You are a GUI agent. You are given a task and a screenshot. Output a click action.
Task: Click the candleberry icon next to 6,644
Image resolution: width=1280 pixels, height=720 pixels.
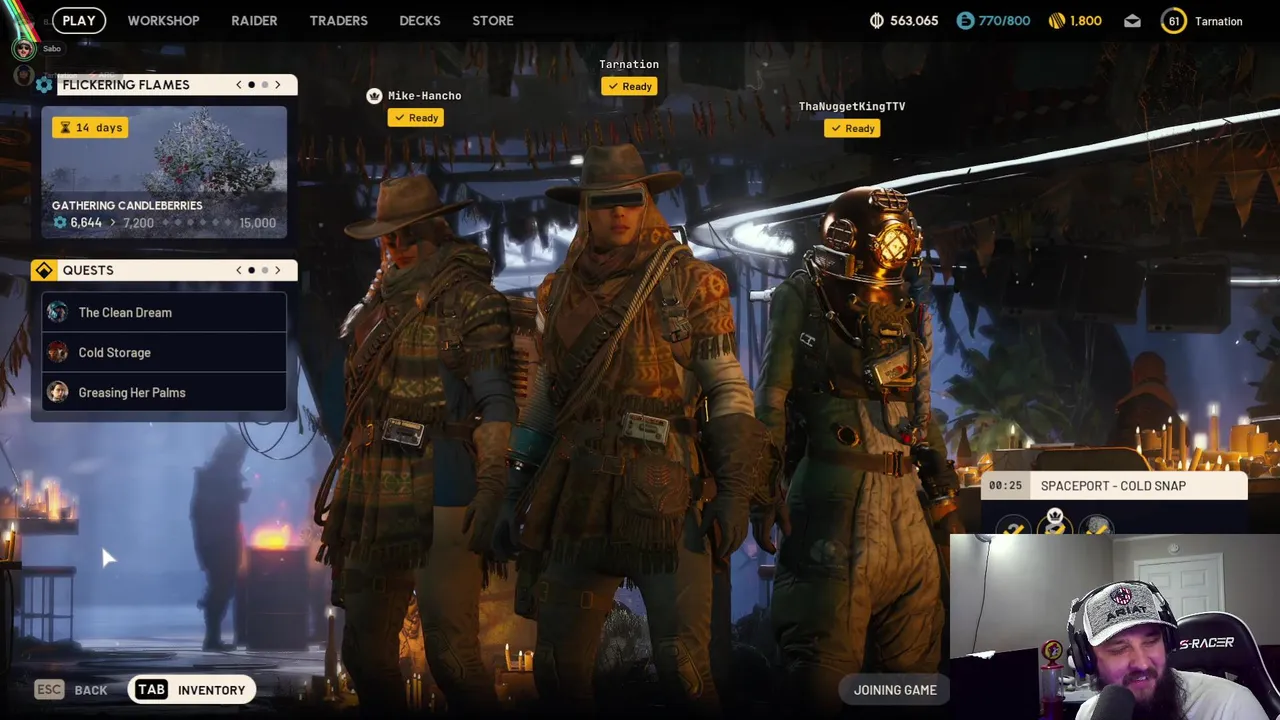click(x=60, y=223)
